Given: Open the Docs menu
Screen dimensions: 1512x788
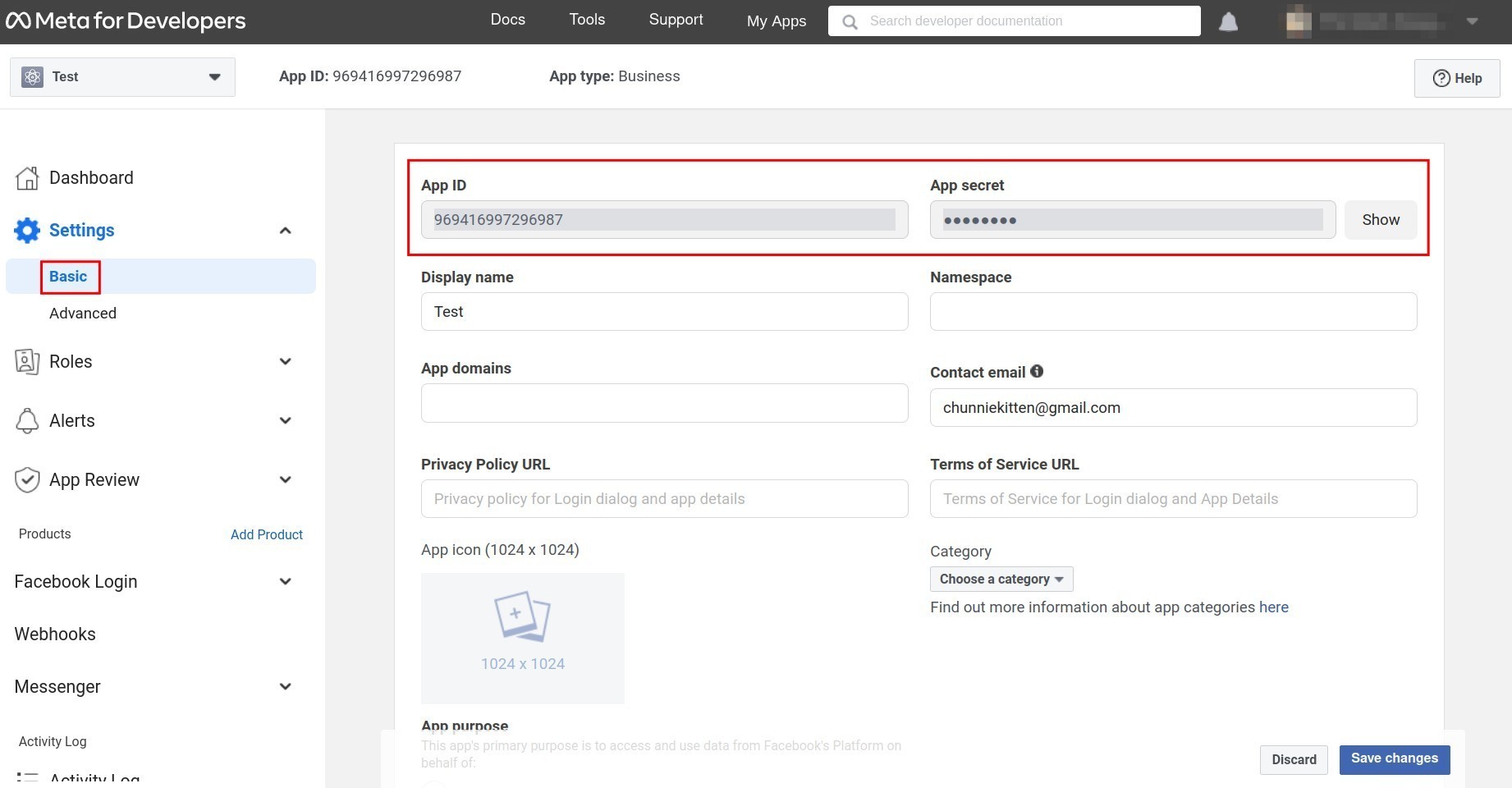Looking at the screenshot, I should (507, 20).
